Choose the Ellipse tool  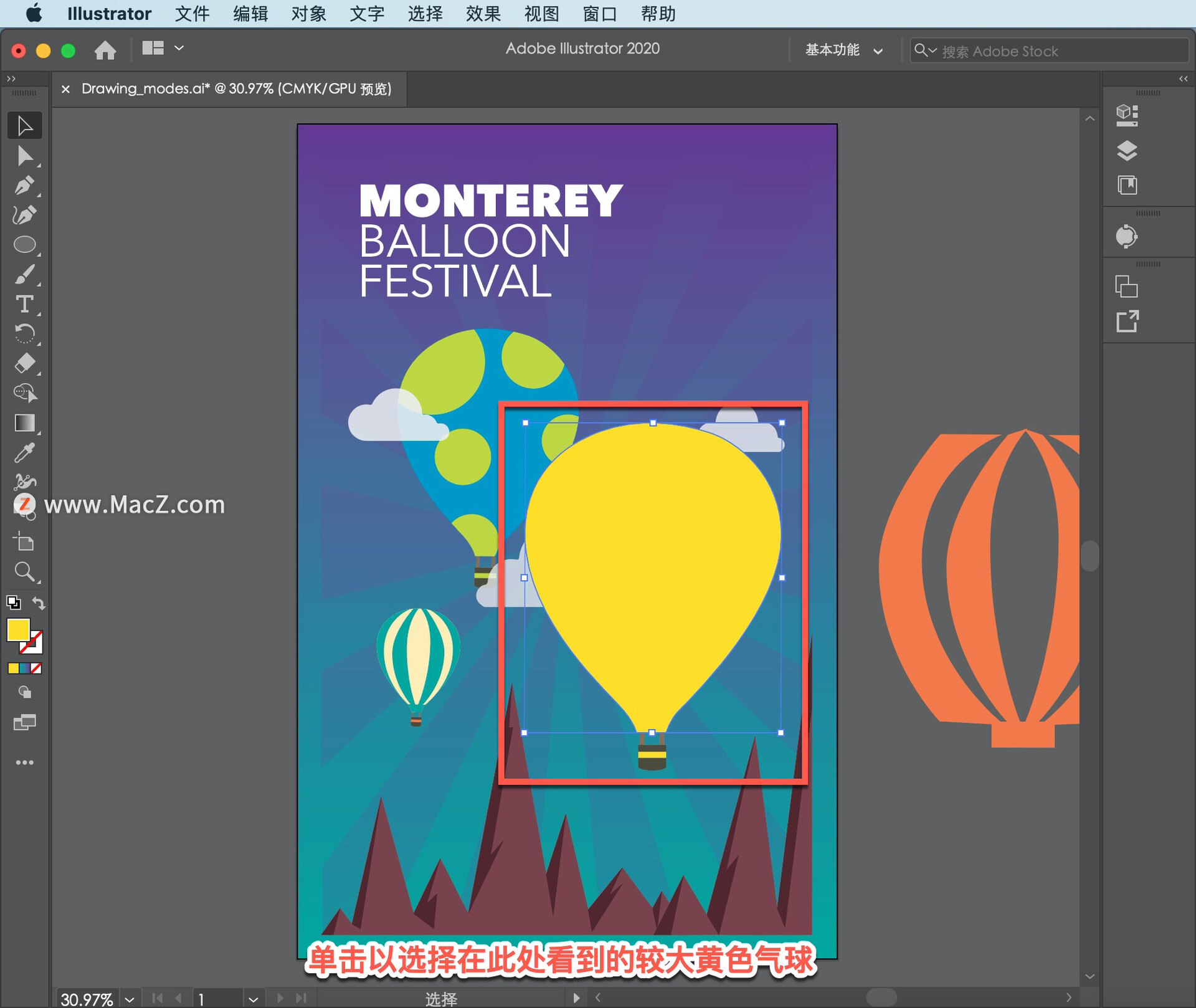coord(24,245)
